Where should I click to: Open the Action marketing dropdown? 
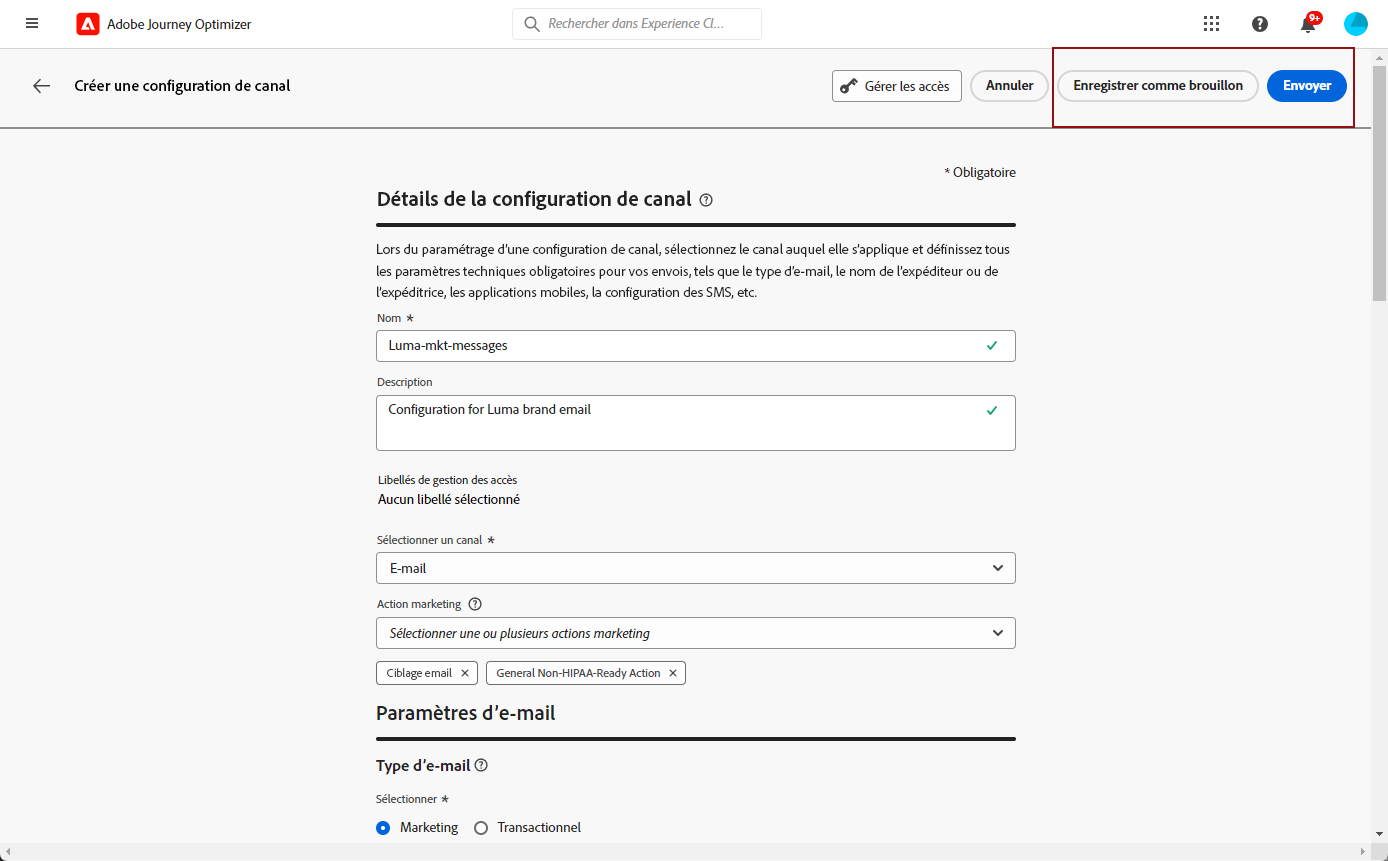click(696, 633)
